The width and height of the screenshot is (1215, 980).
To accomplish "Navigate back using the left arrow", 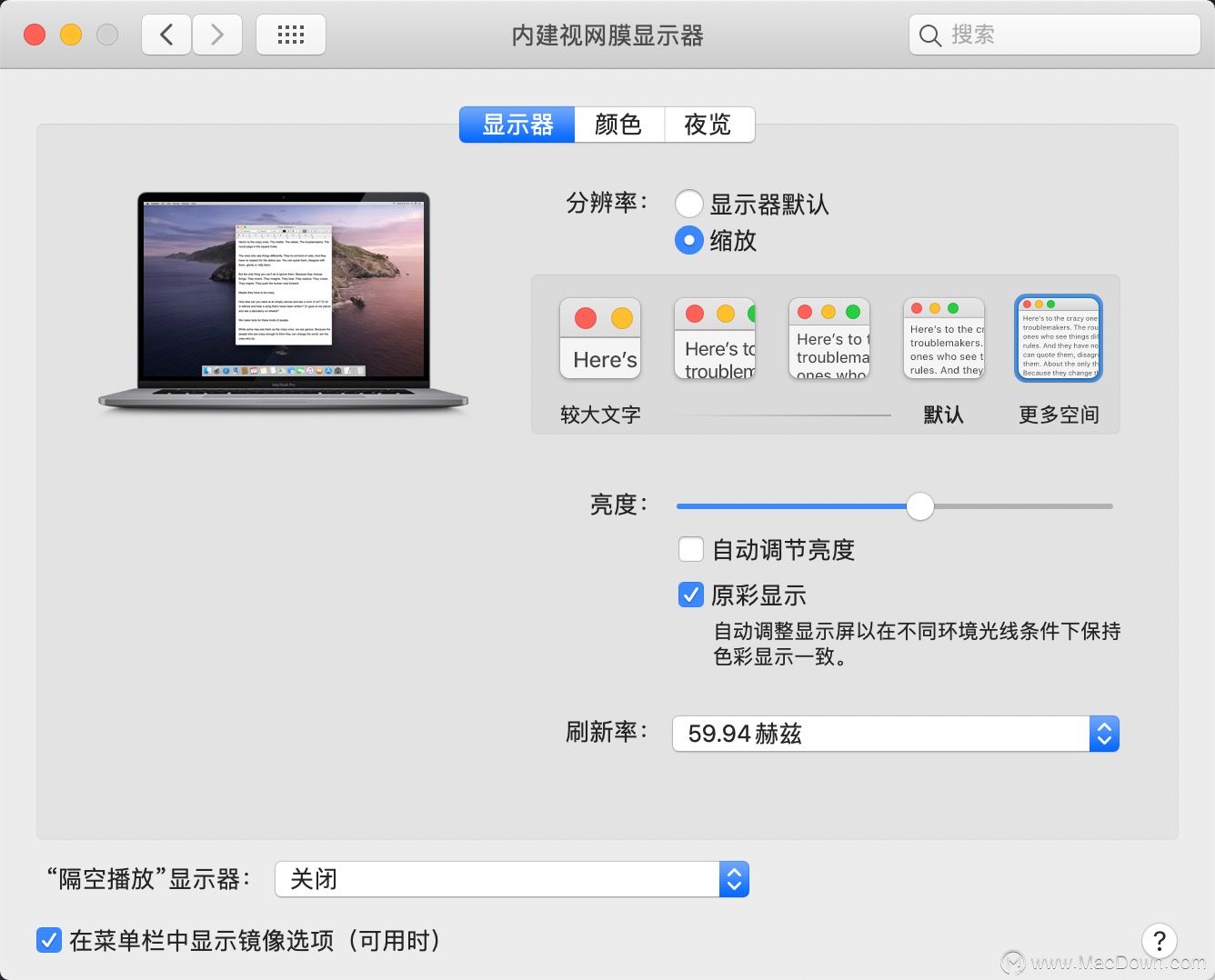I will 166,34.
